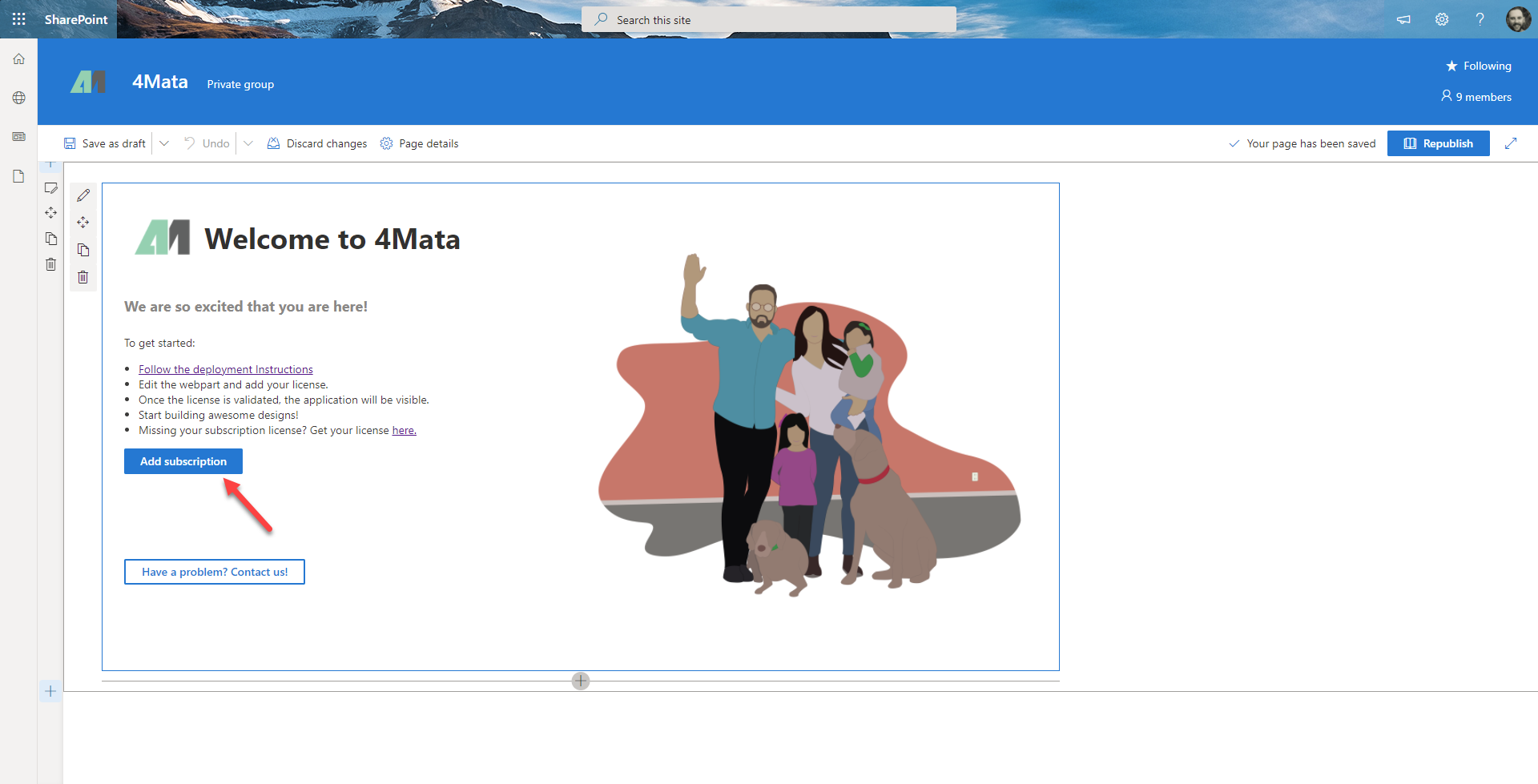
Task: Edit section using section toolbar icon
Action: [x=51, y=188]
